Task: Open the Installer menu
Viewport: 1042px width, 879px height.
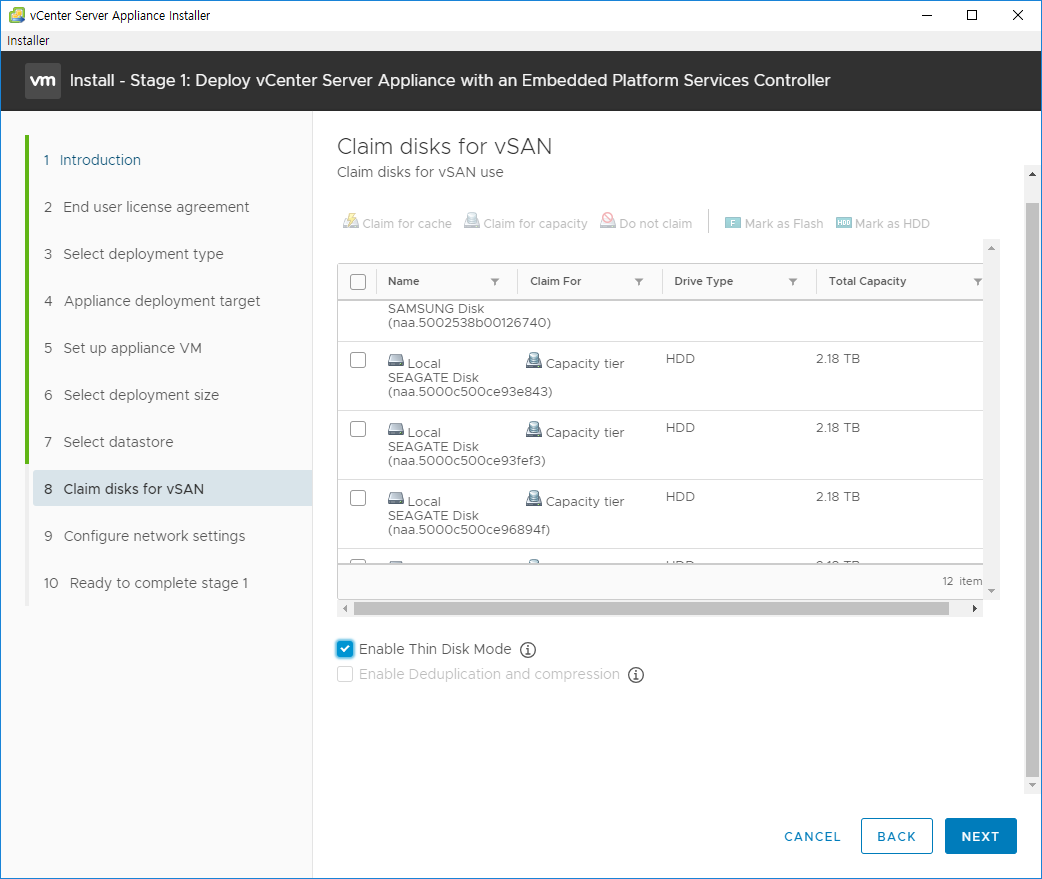Action: 28,41
